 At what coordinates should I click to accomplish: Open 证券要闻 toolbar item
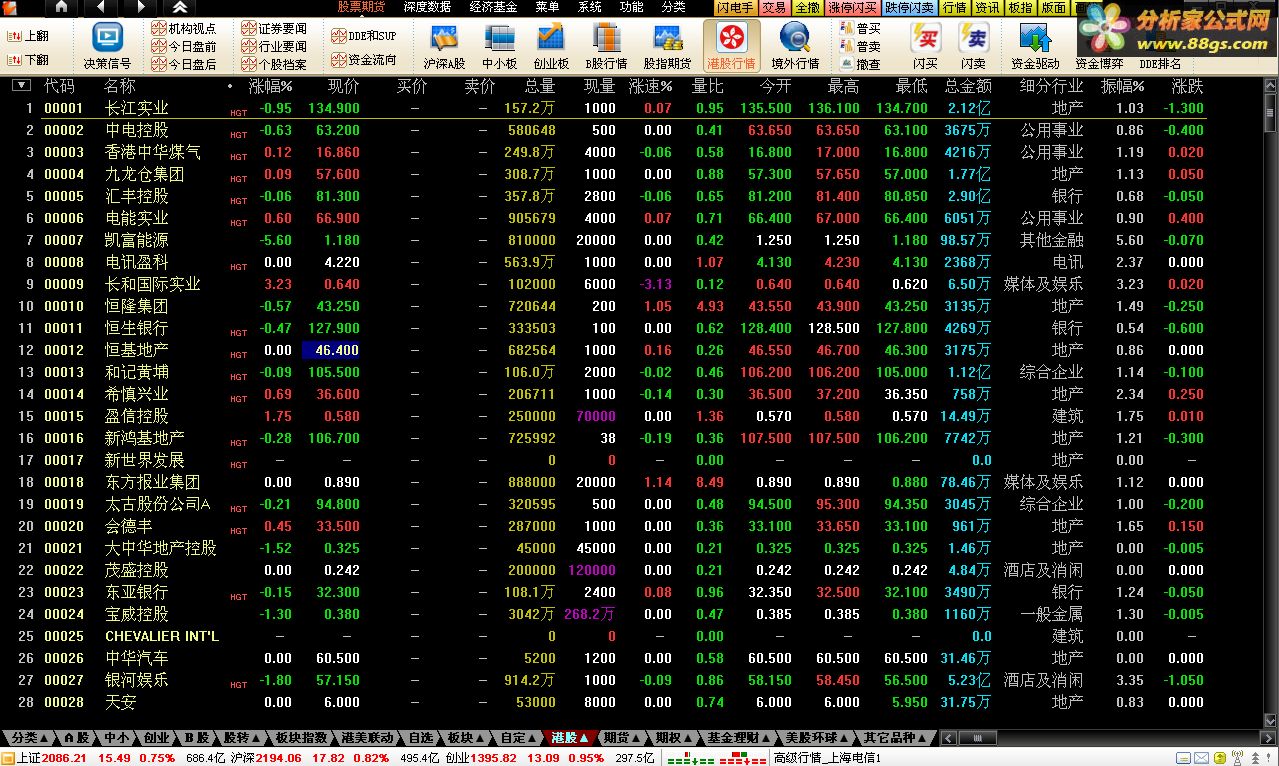click(275, 29)
